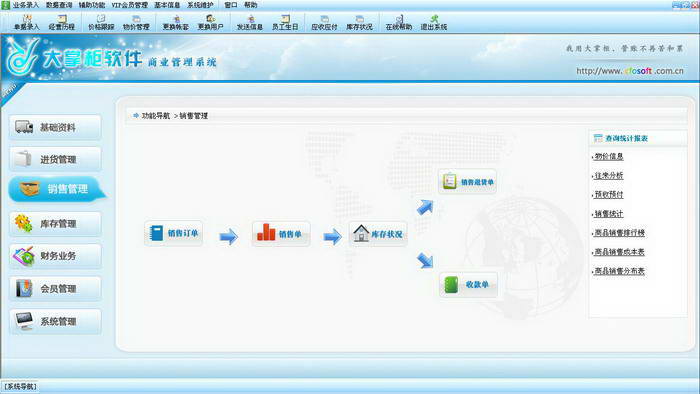700x394 pixels.
Task: Click 功能导航 in the breadcrumb
Action: click(155, 116)
